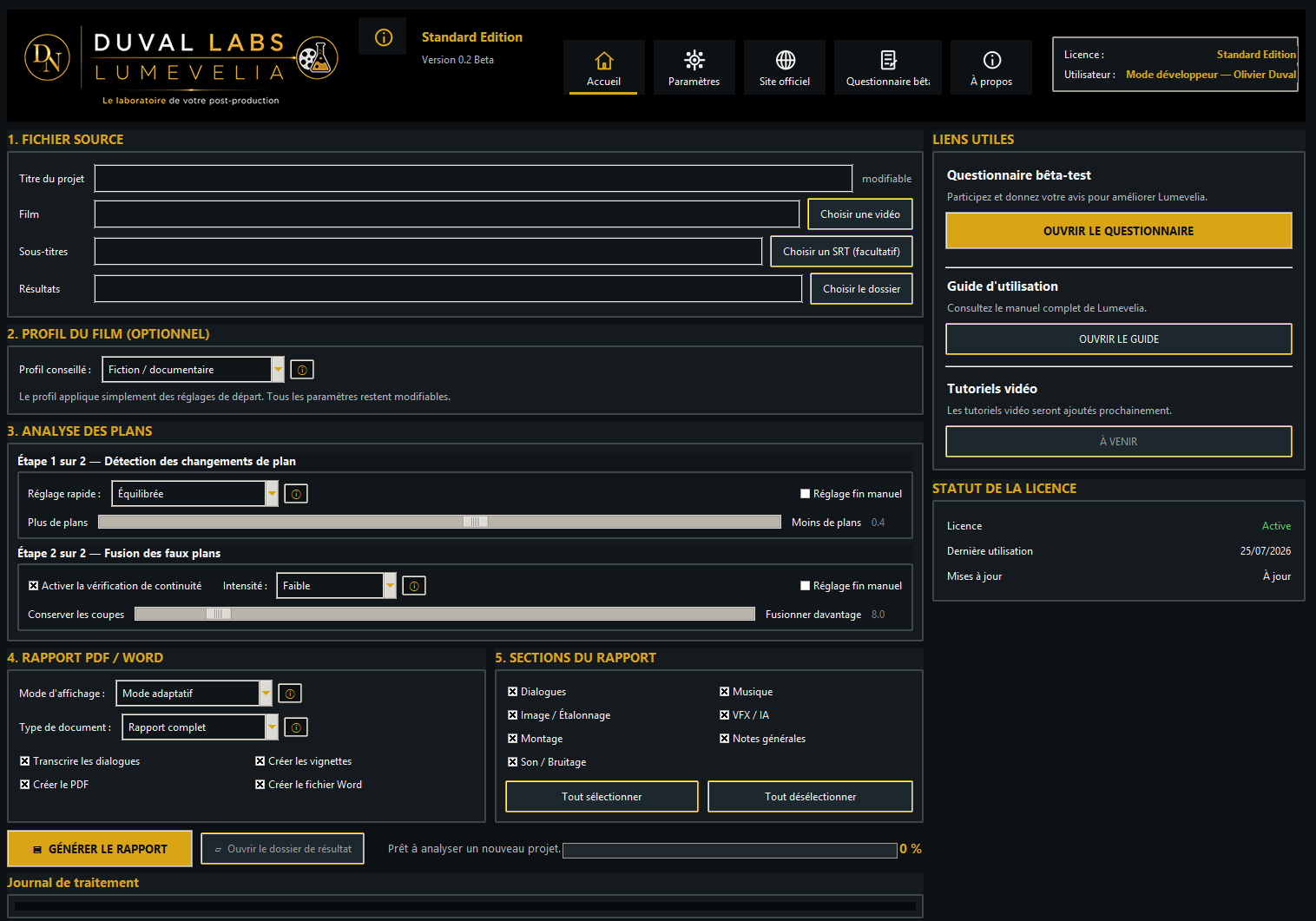Click the Plus de plans slider handle
Image resolution: width=1316 pixels, height=921 pixels.
(476, 522)
